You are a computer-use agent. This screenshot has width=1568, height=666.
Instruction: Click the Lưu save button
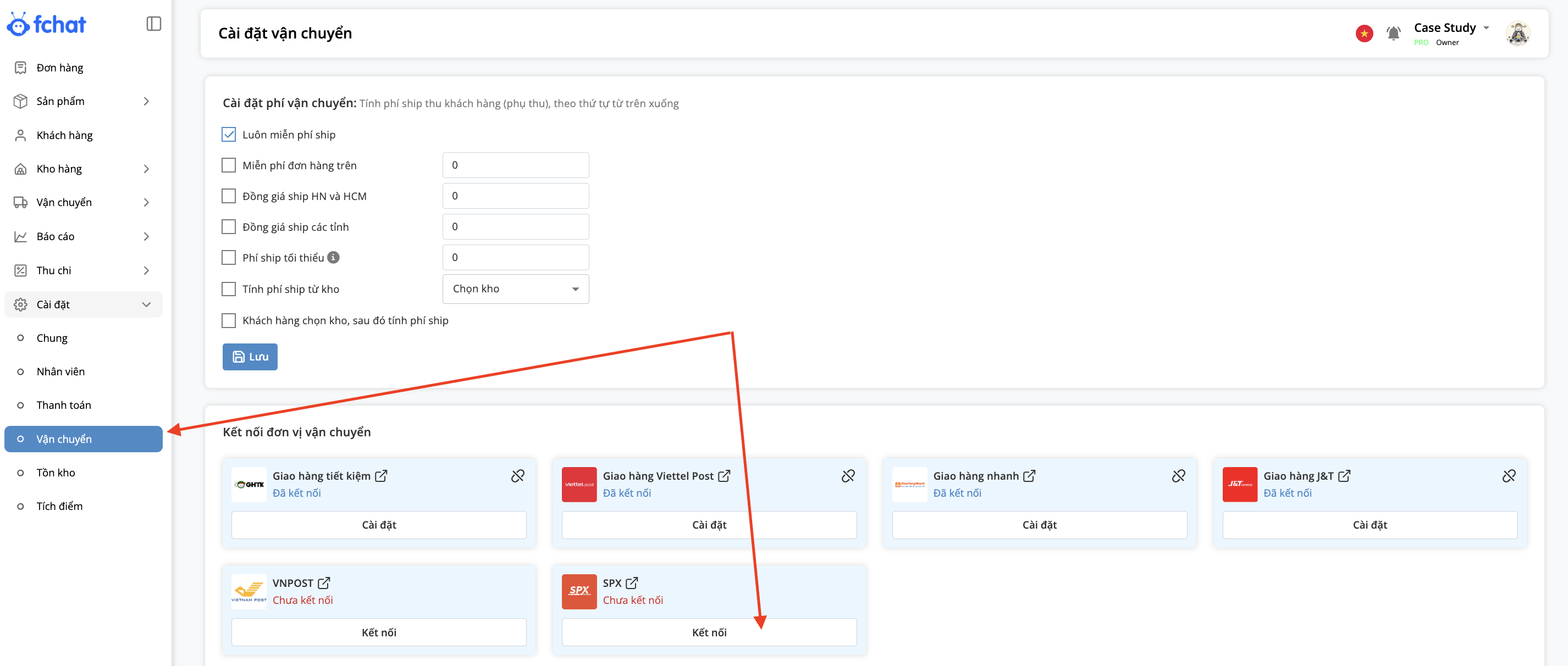pos(250,357)
